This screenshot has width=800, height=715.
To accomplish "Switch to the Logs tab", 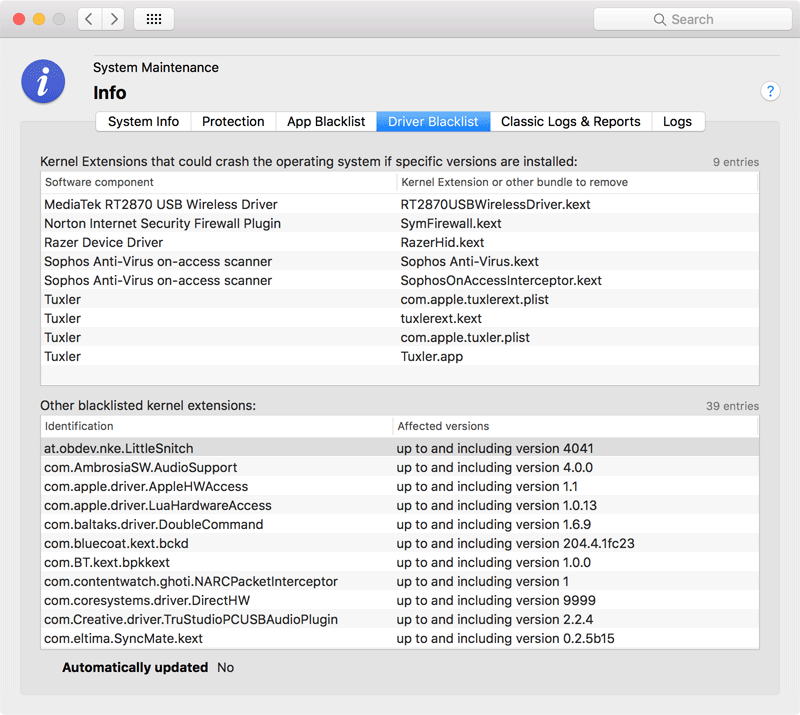I will pyautogui.click(x=678, y=121).
